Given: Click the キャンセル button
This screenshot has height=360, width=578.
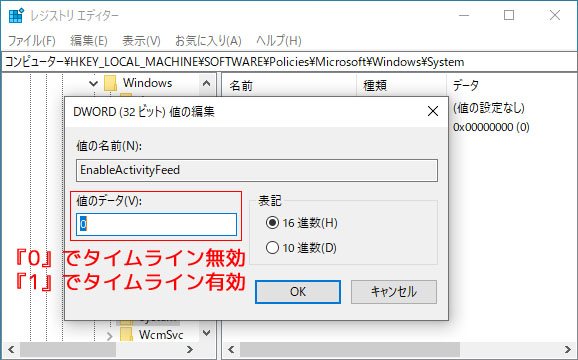Looking at the screenshot, I should pyautogui.click(x=394, y=292).
